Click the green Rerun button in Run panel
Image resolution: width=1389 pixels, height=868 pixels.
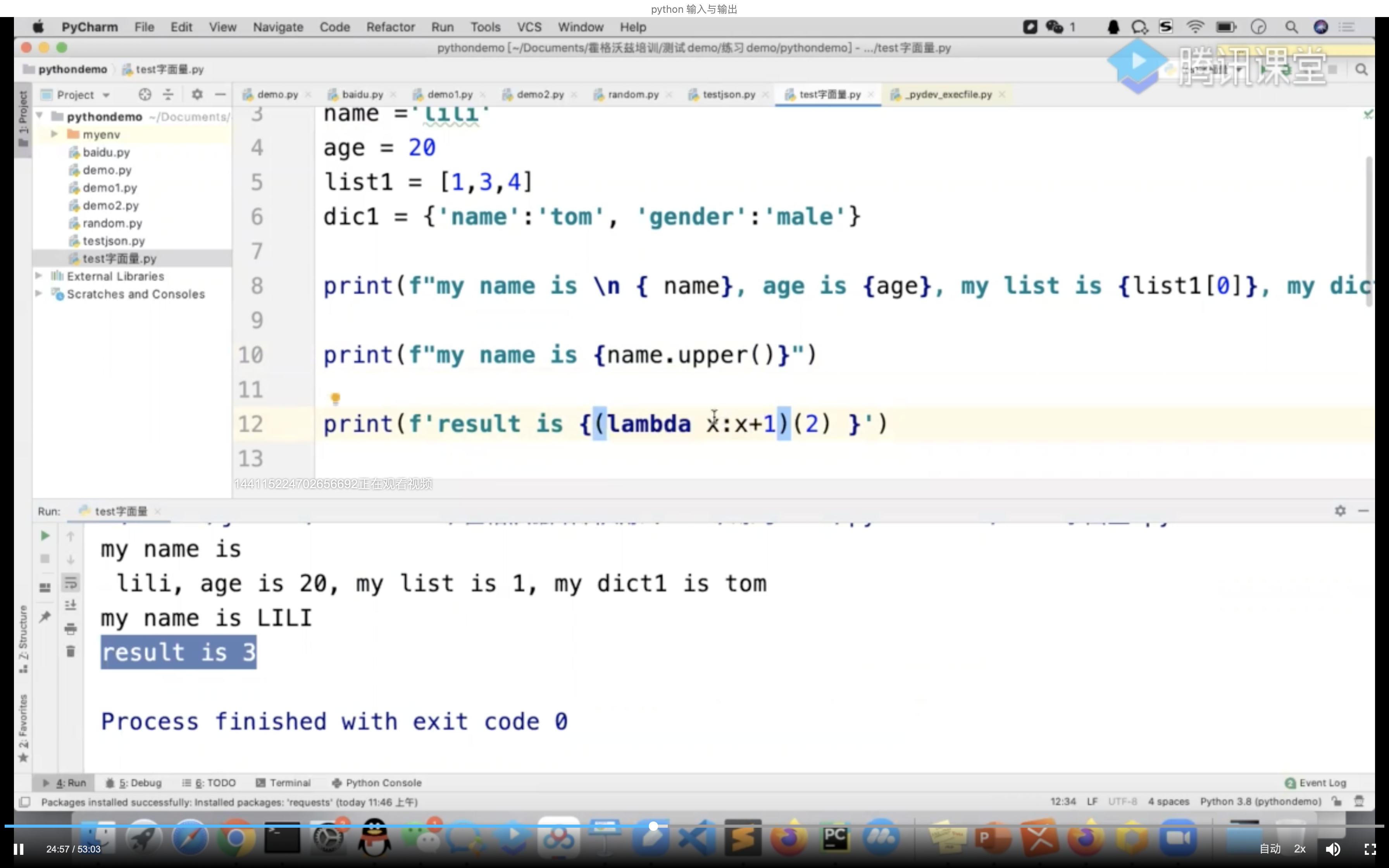click(x=45, y=536)
